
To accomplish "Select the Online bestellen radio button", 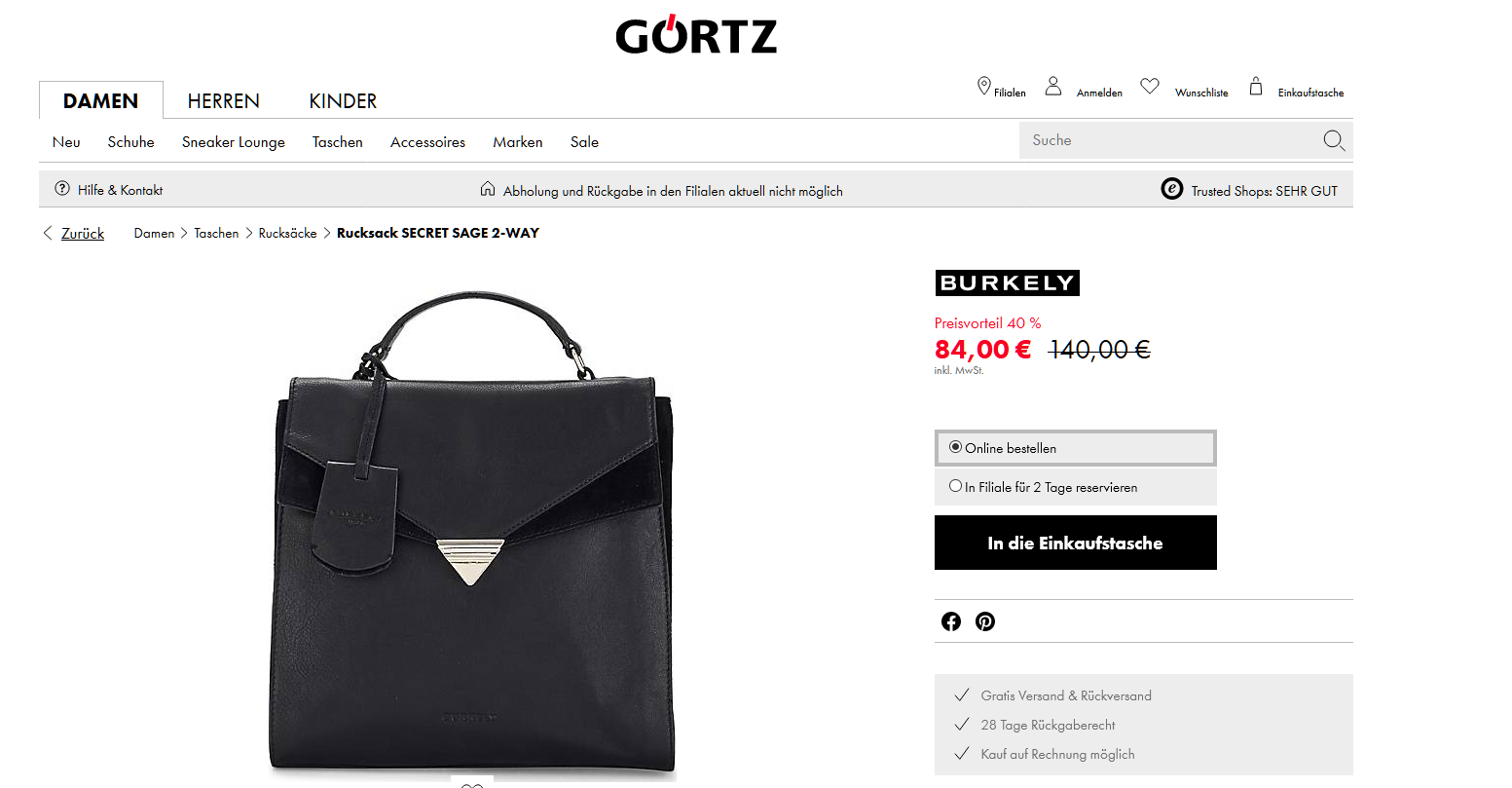I will pyautogui.click(x=955, y=447).
